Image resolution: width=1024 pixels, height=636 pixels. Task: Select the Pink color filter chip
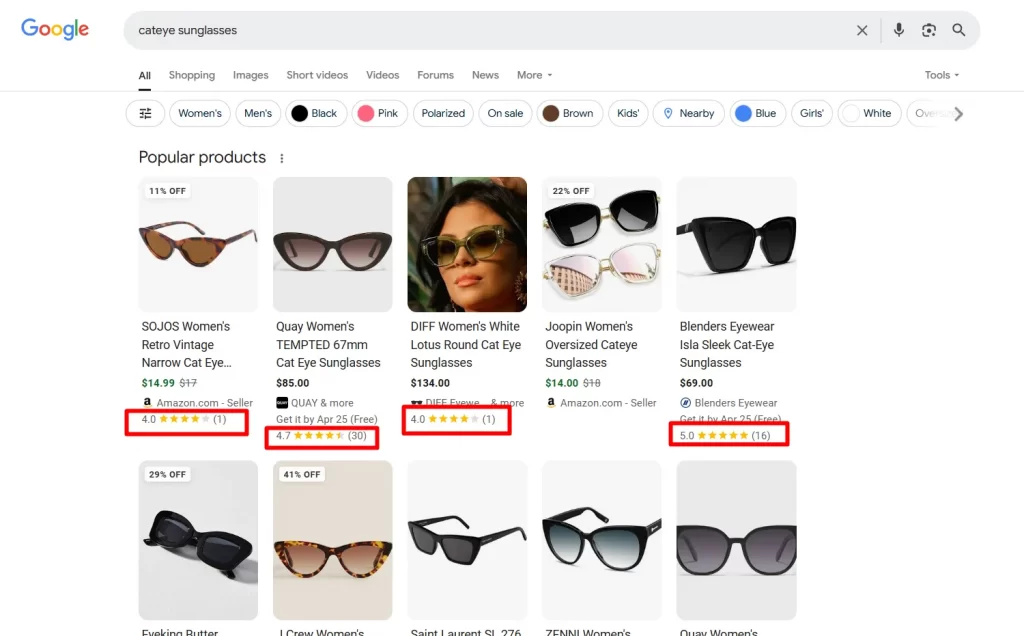379,114
